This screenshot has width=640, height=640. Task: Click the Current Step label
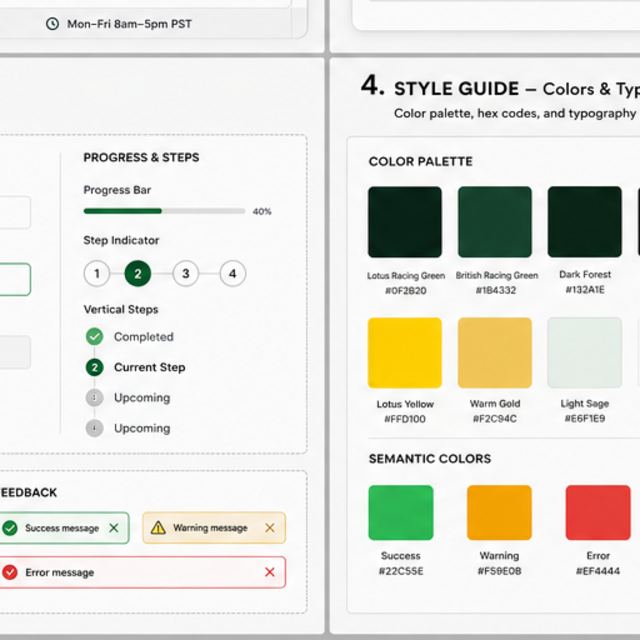tap(150, 367)
